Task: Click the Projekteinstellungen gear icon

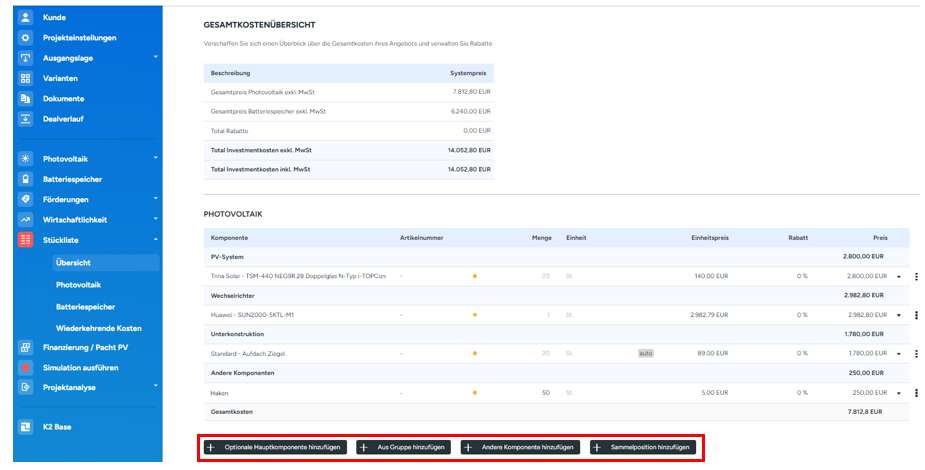Action: [26, 38]
